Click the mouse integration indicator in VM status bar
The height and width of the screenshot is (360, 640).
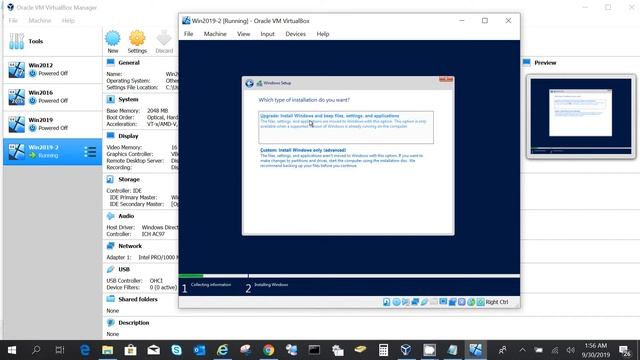coord(471,302)
